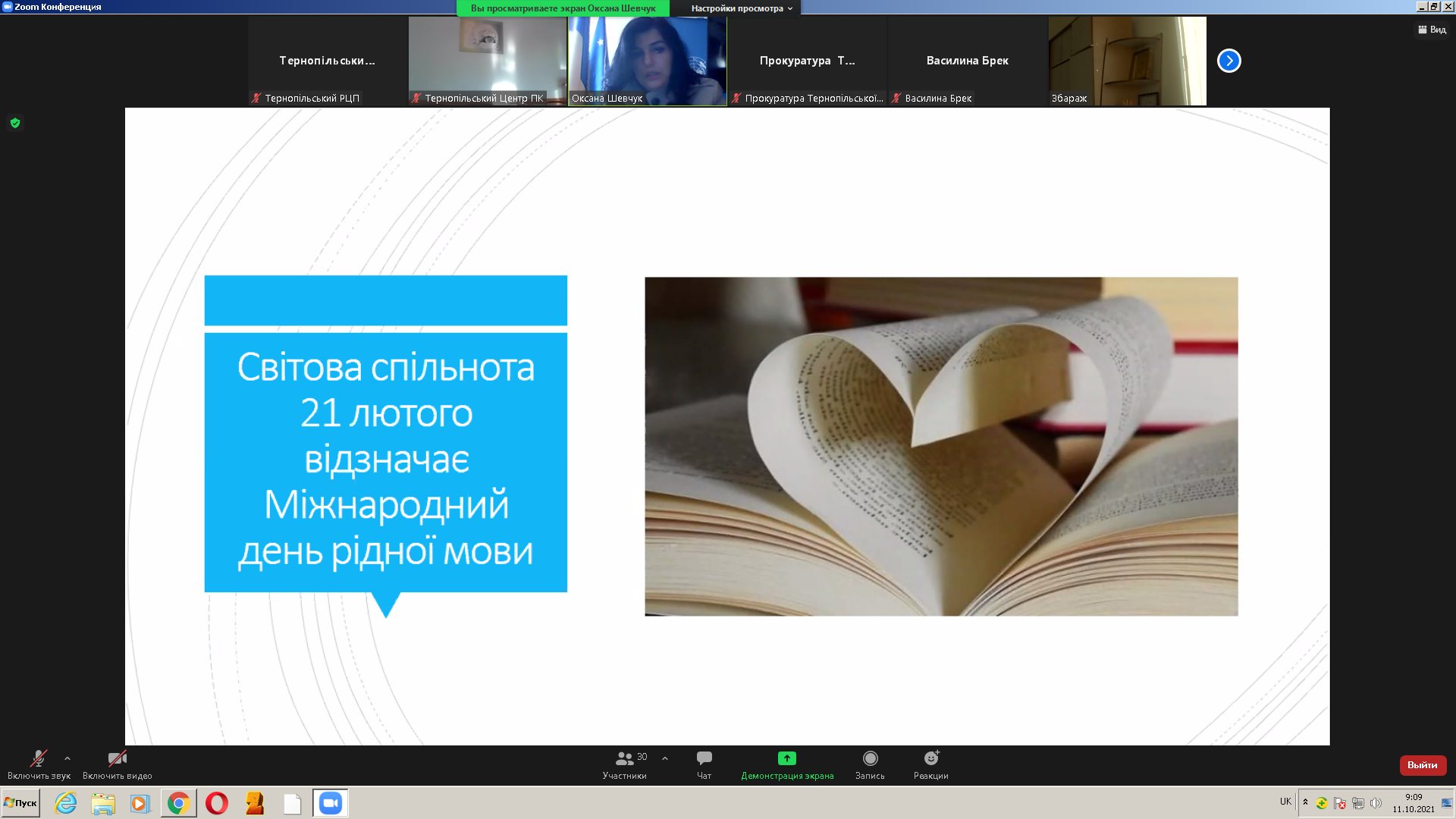
Task: Open blank document icon in taskbar
Action: [x=293, y=803]
